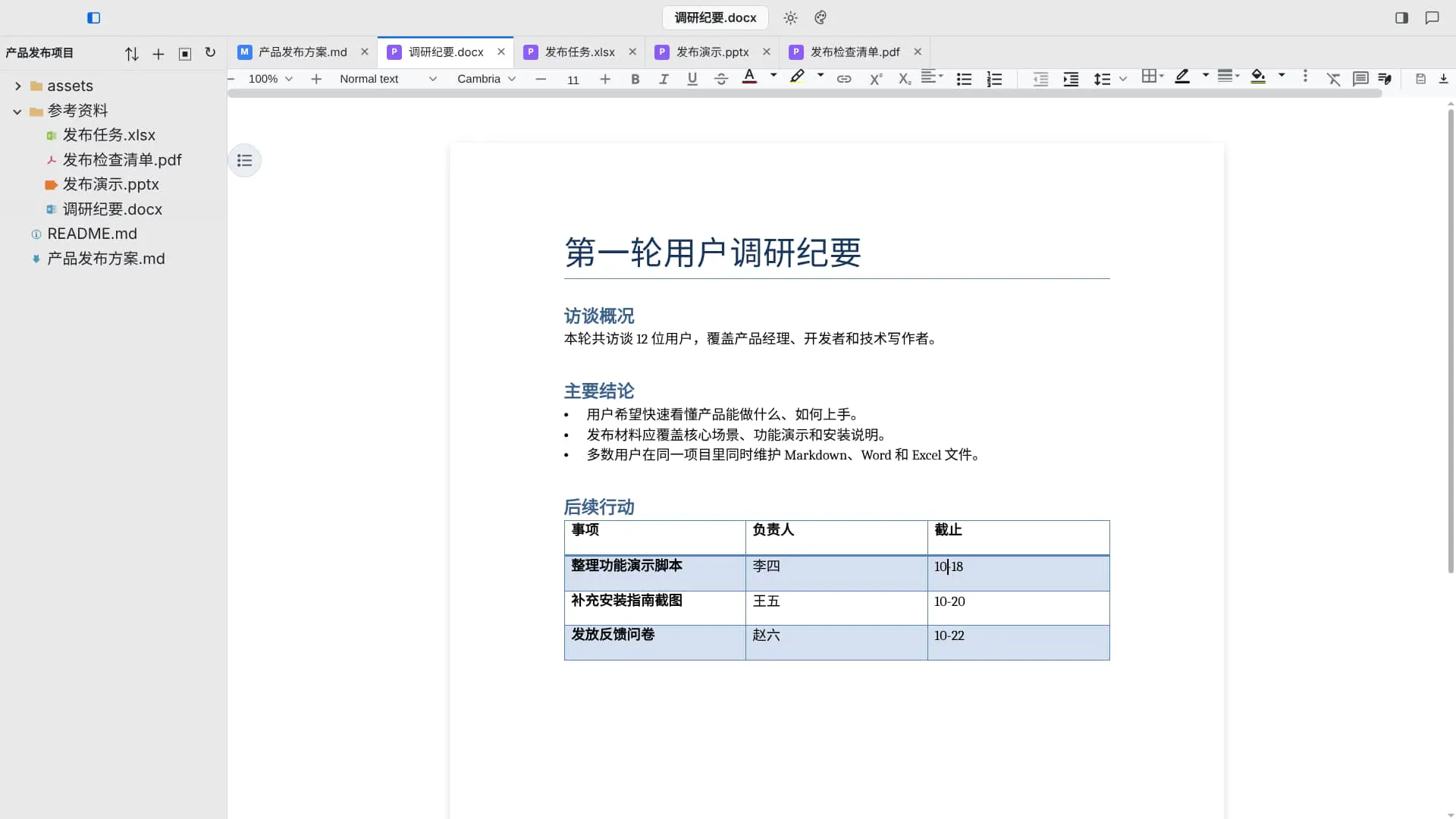
Task: Apply the yellow highlight color
Action: click(796, 77)
